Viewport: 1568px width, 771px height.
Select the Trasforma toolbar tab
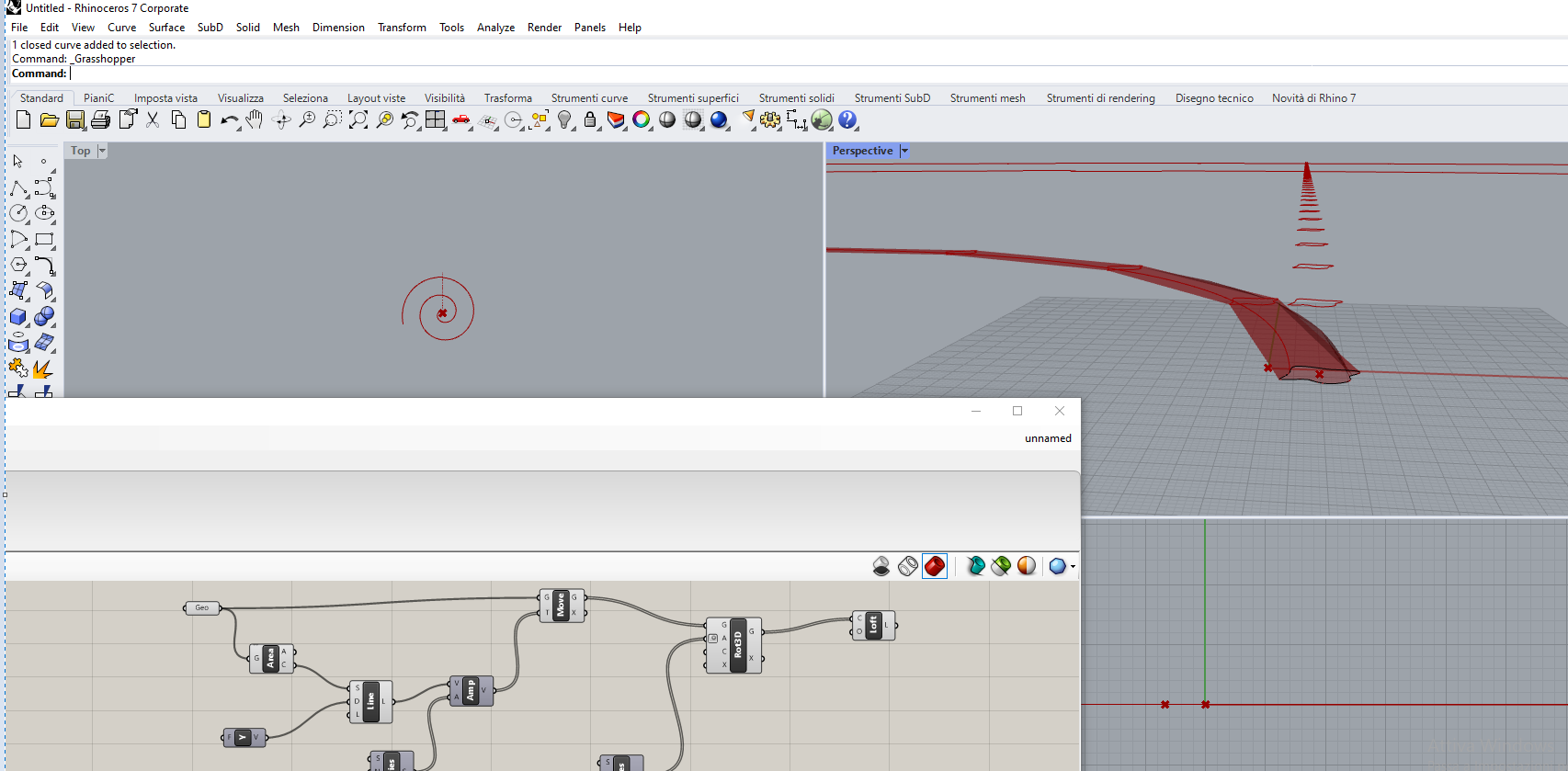coord(508,98)
